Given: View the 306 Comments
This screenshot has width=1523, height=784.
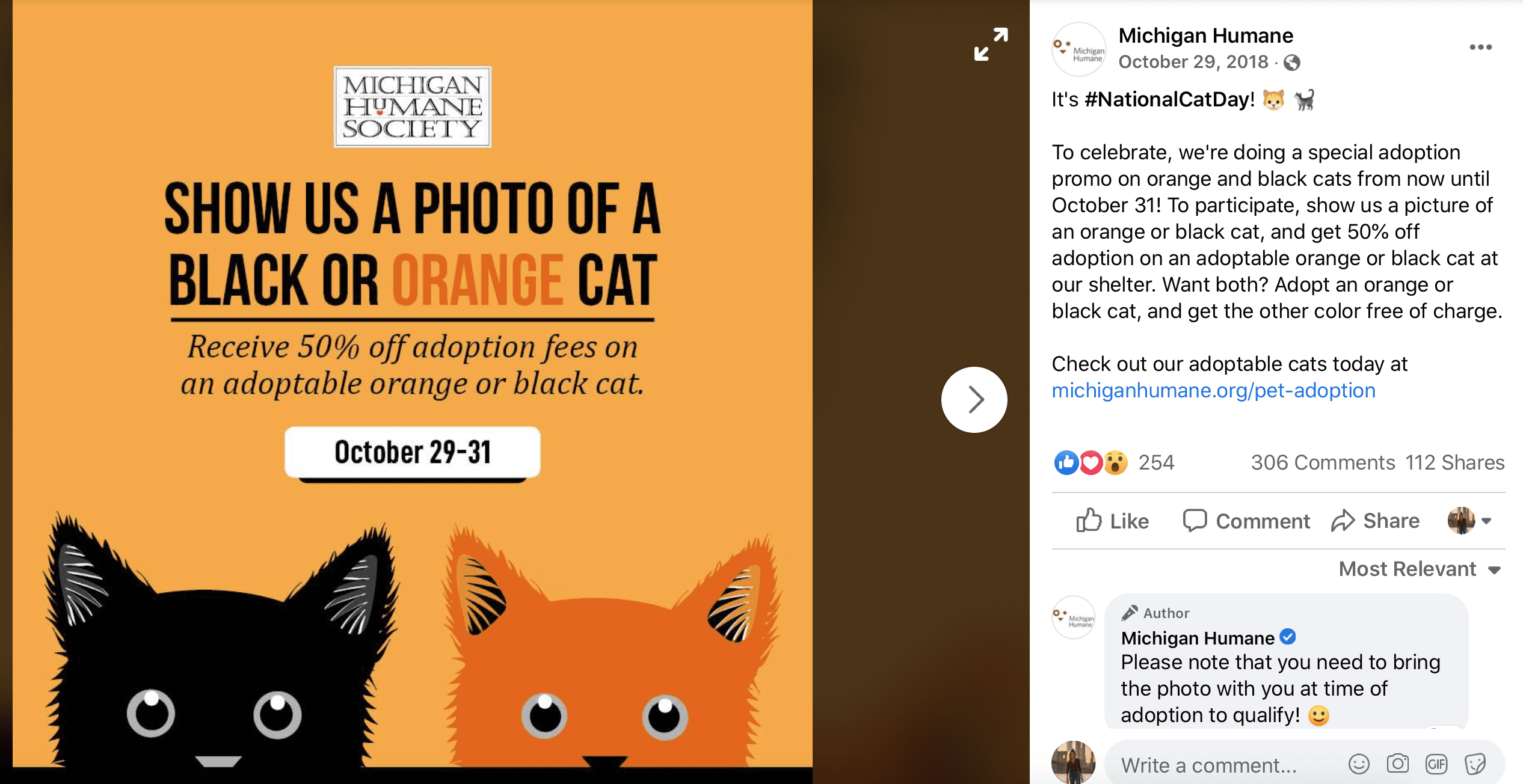Looking at the screenshot, I should 1323,462.
